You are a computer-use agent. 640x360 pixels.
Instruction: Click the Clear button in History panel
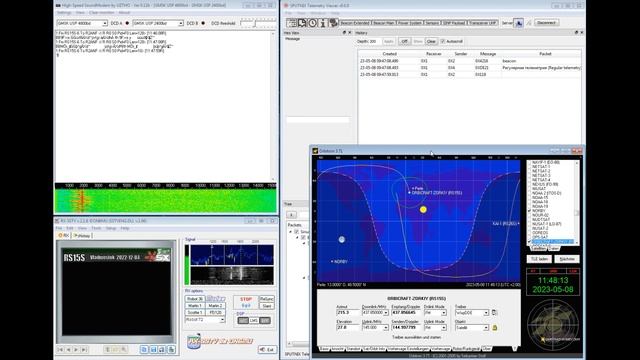tap(431, 41)
